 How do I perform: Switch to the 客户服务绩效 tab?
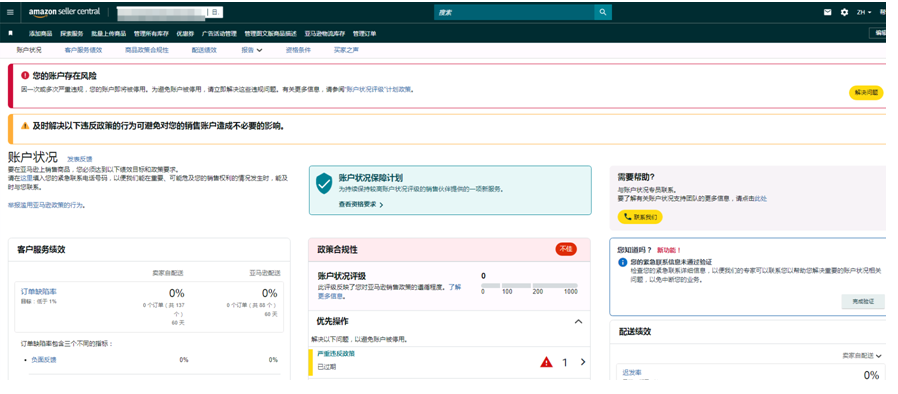pos(83,50)
